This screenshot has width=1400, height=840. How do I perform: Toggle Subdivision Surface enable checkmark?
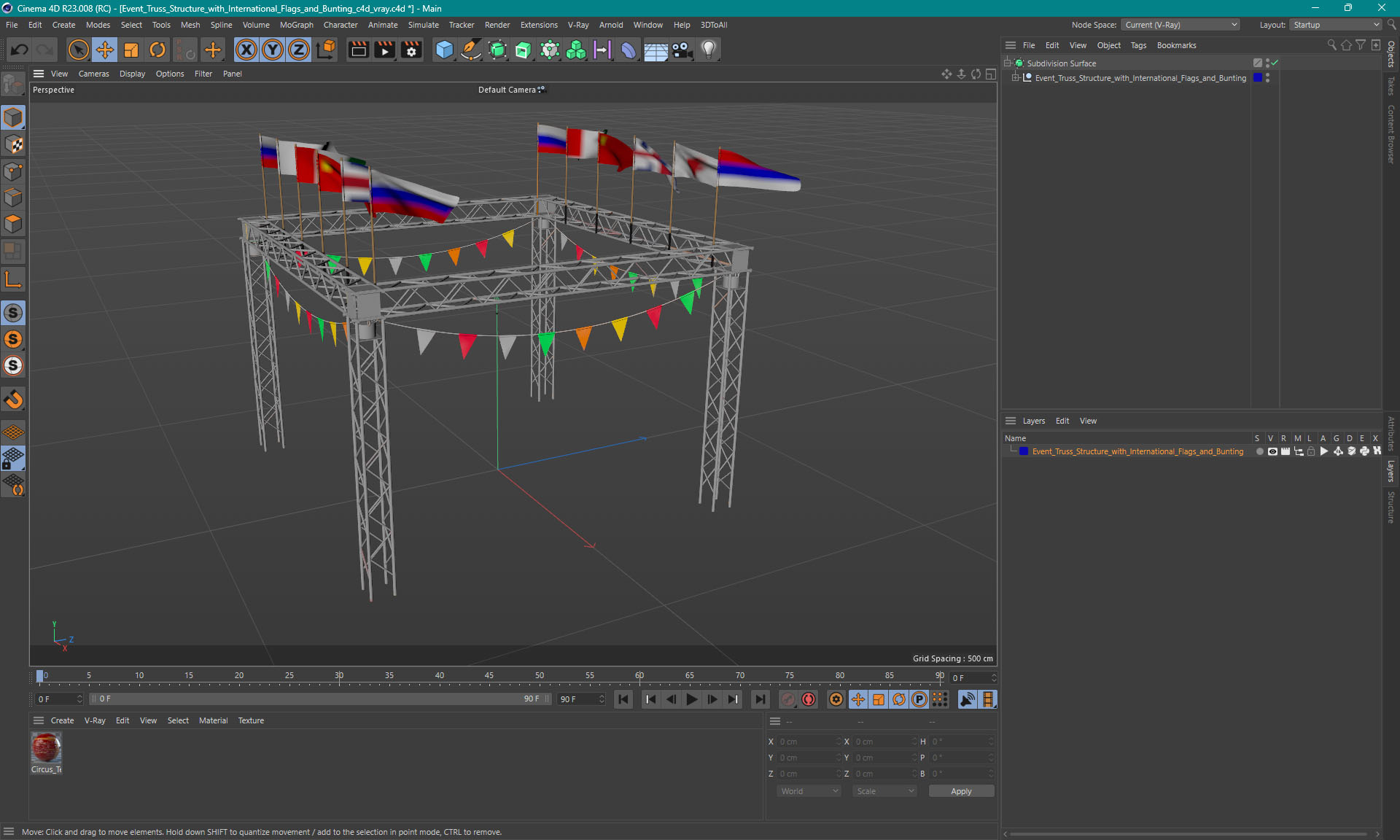(1275, 63)
